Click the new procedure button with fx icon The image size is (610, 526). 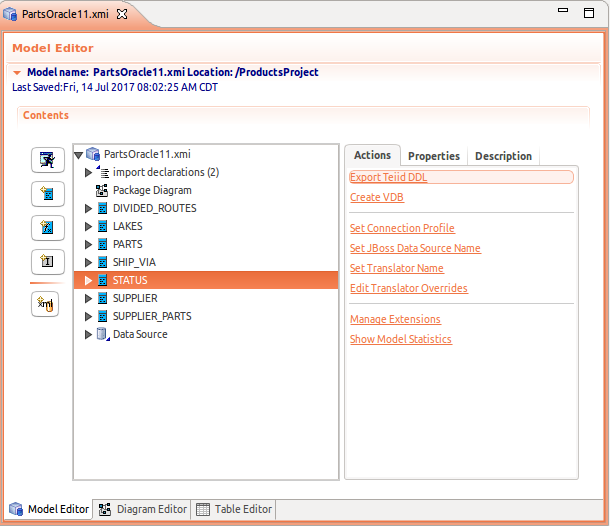click(48, 228)
